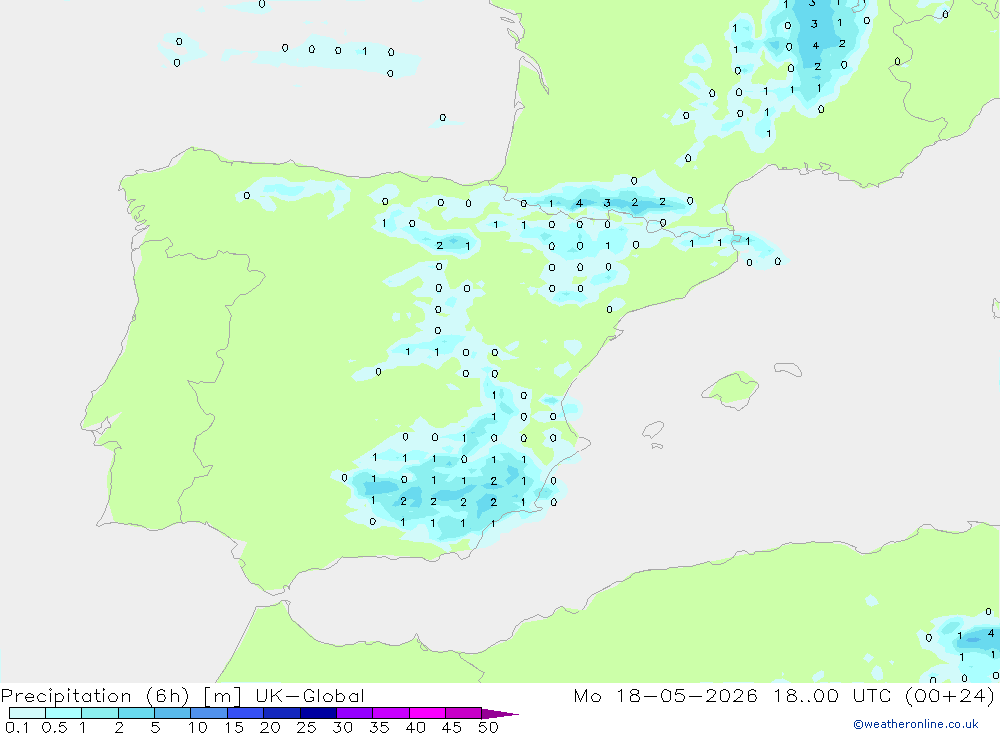Click the purple arrow tip of the legend
1000x733 pixels.
500,713
